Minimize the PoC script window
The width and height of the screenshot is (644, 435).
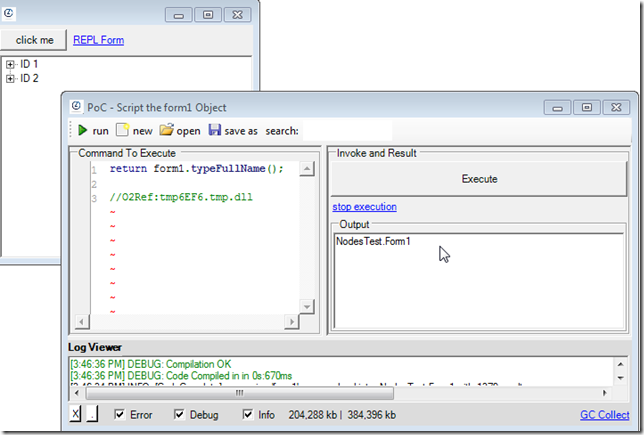(x=557, y=108)
